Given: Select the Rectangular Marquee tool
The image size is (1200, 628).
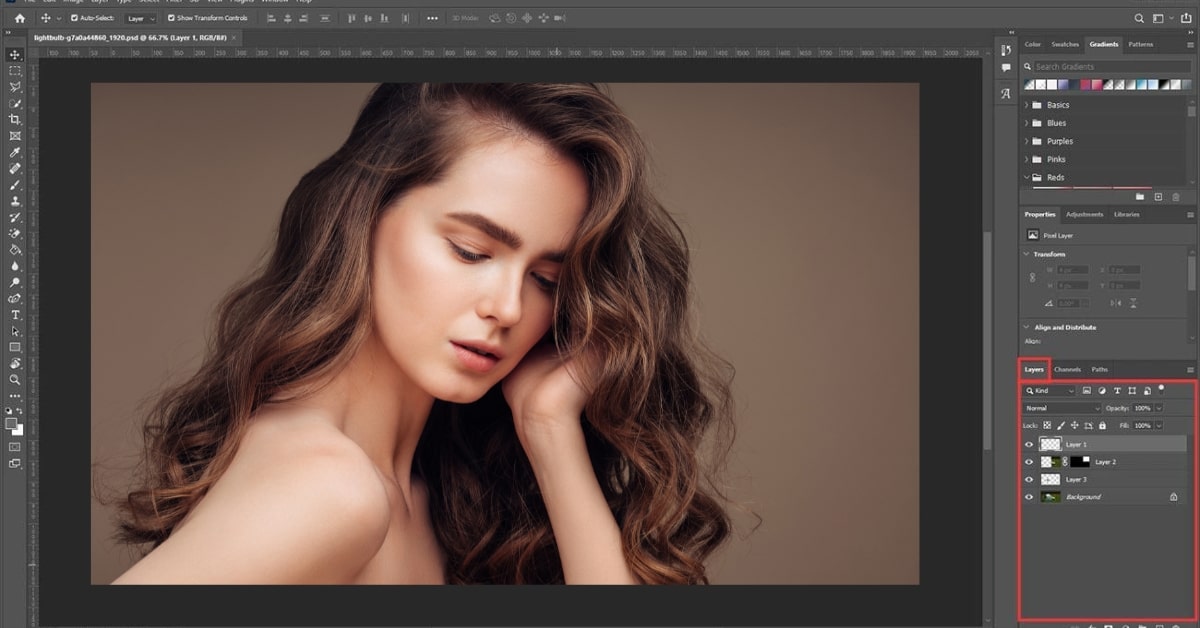Looking at the screenshot, I should (15, 71).
